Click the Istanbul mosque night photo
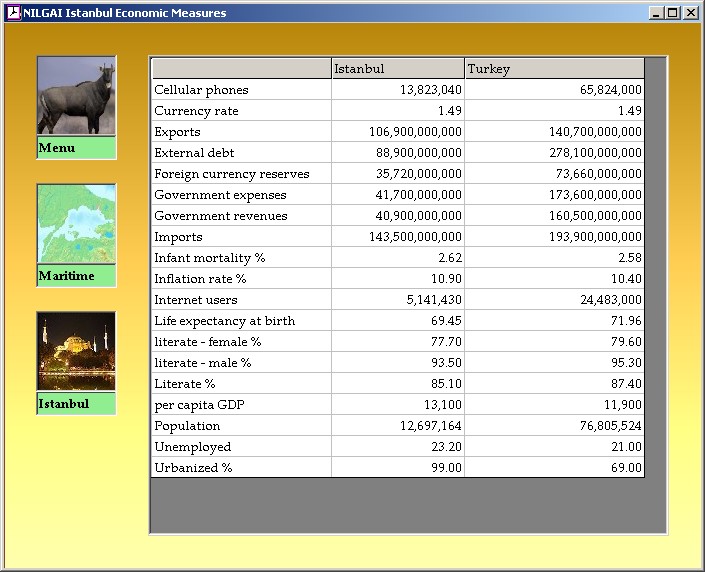The image size is (705, 572). coord(76,351)
